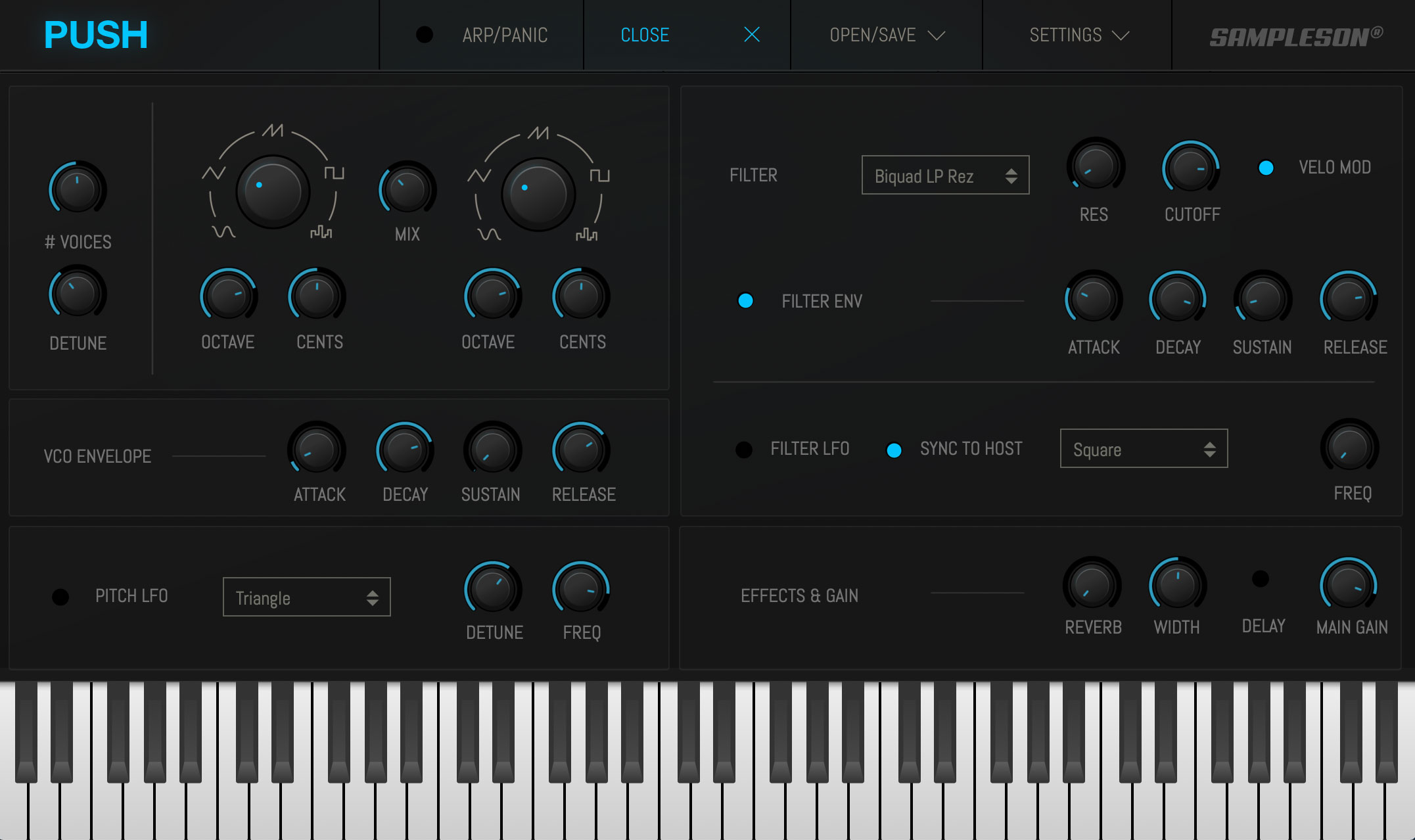Click the first oscillator waveform selector knob
Viewport: 1415px width, 840px height.
pyautogui.click(x=272, y=191)
